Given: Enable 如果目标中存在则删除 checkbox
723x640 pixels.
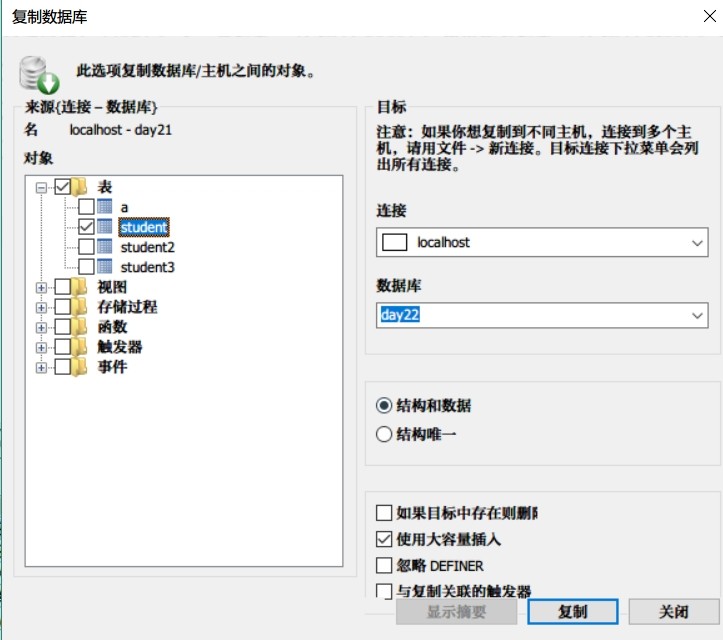Looking at the screenshot, I should [384, 512].
